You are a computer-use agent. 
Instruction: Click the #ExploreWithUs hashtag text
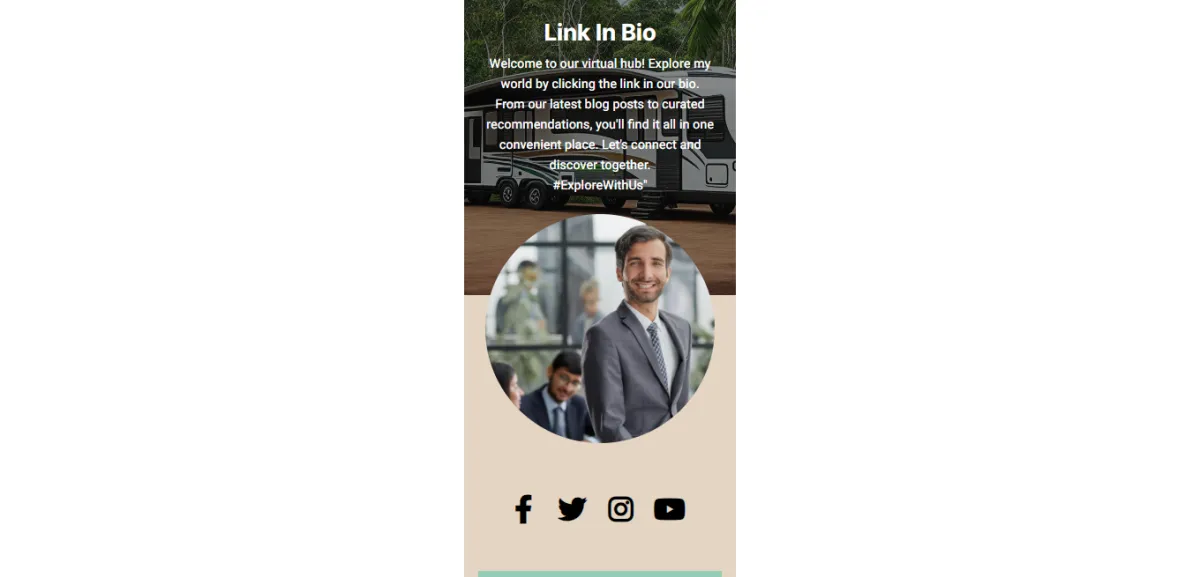(x=600, y=185)
